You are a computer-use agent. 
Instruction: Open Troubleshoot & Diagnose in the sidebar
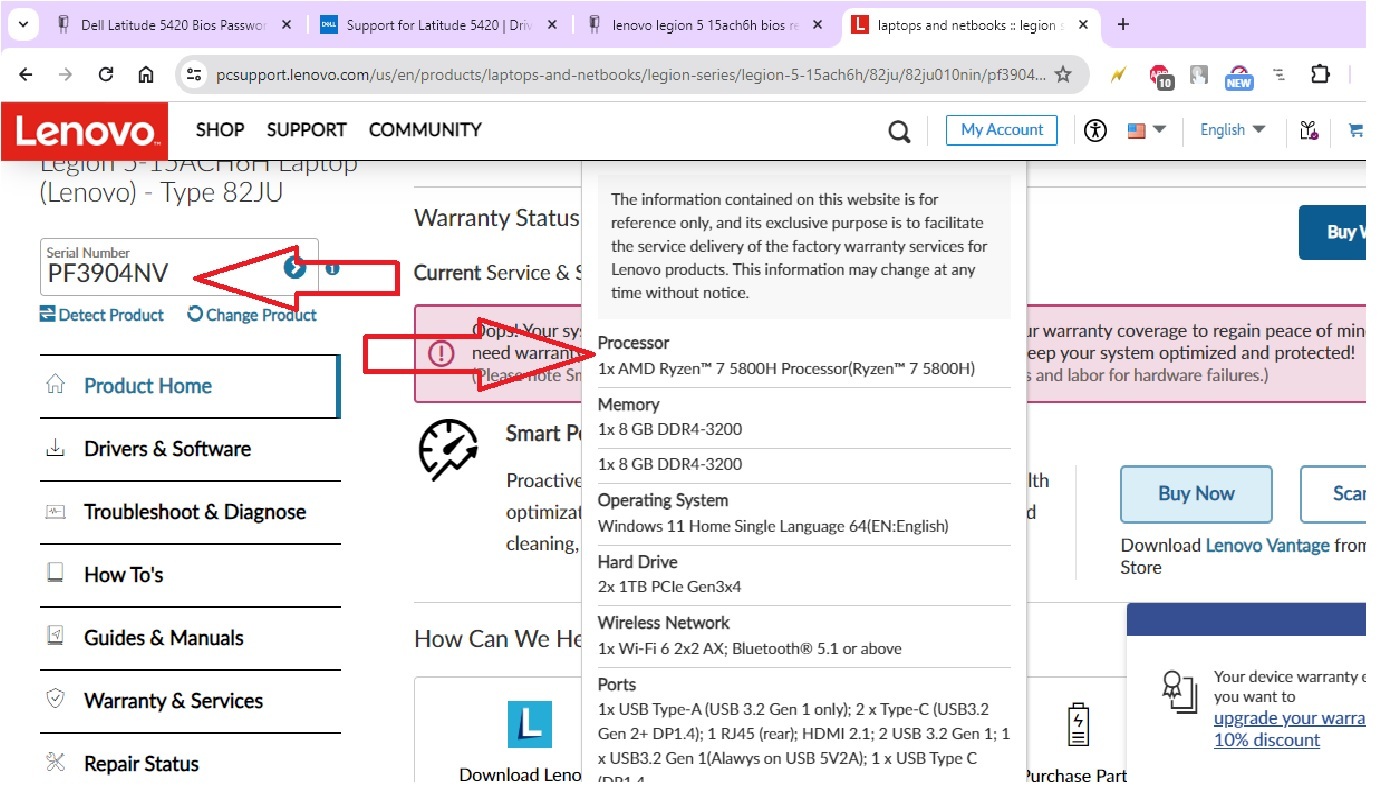tap(190, 512)
